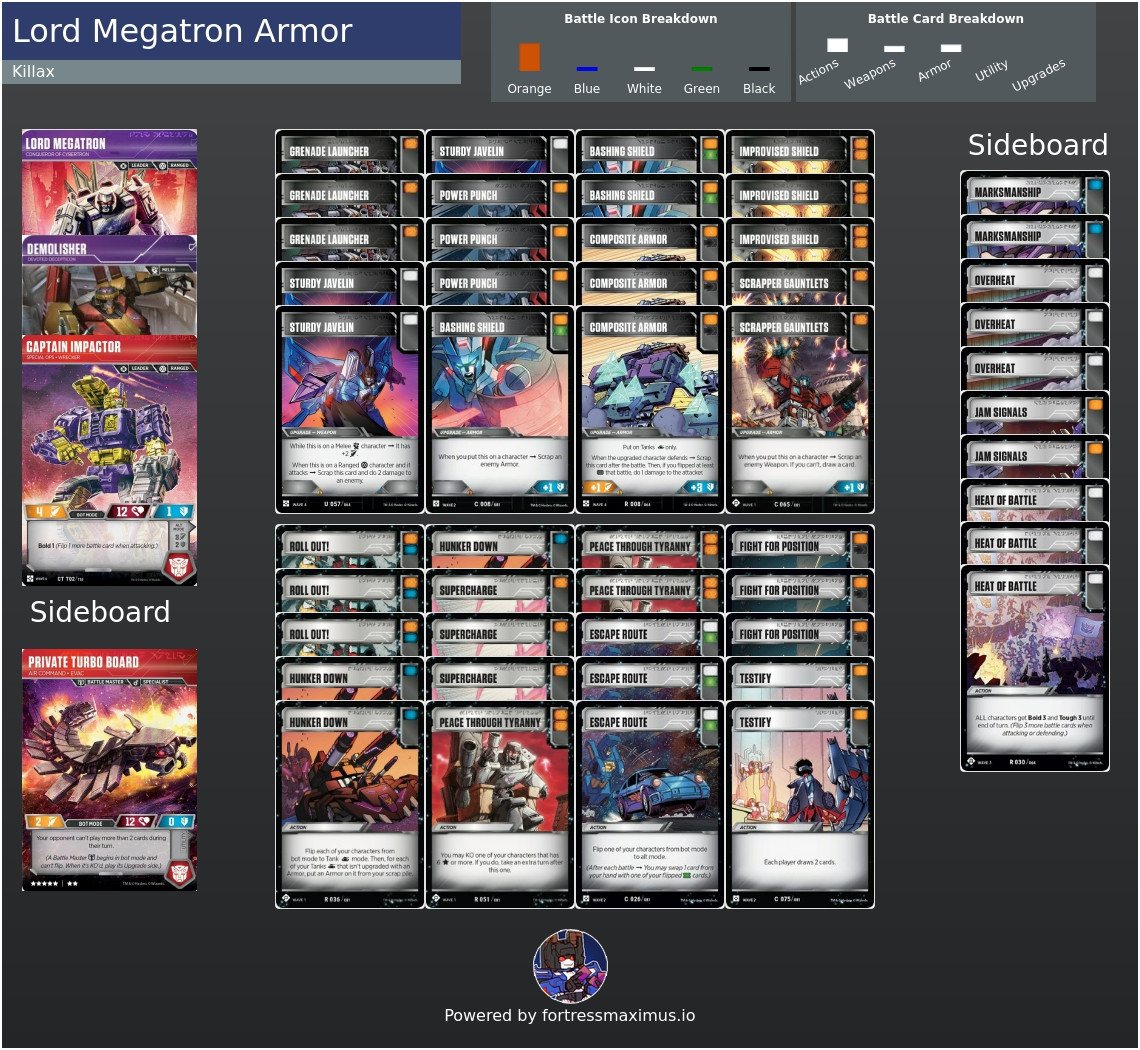Open the Captain Impactor card artwork
This screenshot has height=1050, width=1140.
(x=109, y=436)
